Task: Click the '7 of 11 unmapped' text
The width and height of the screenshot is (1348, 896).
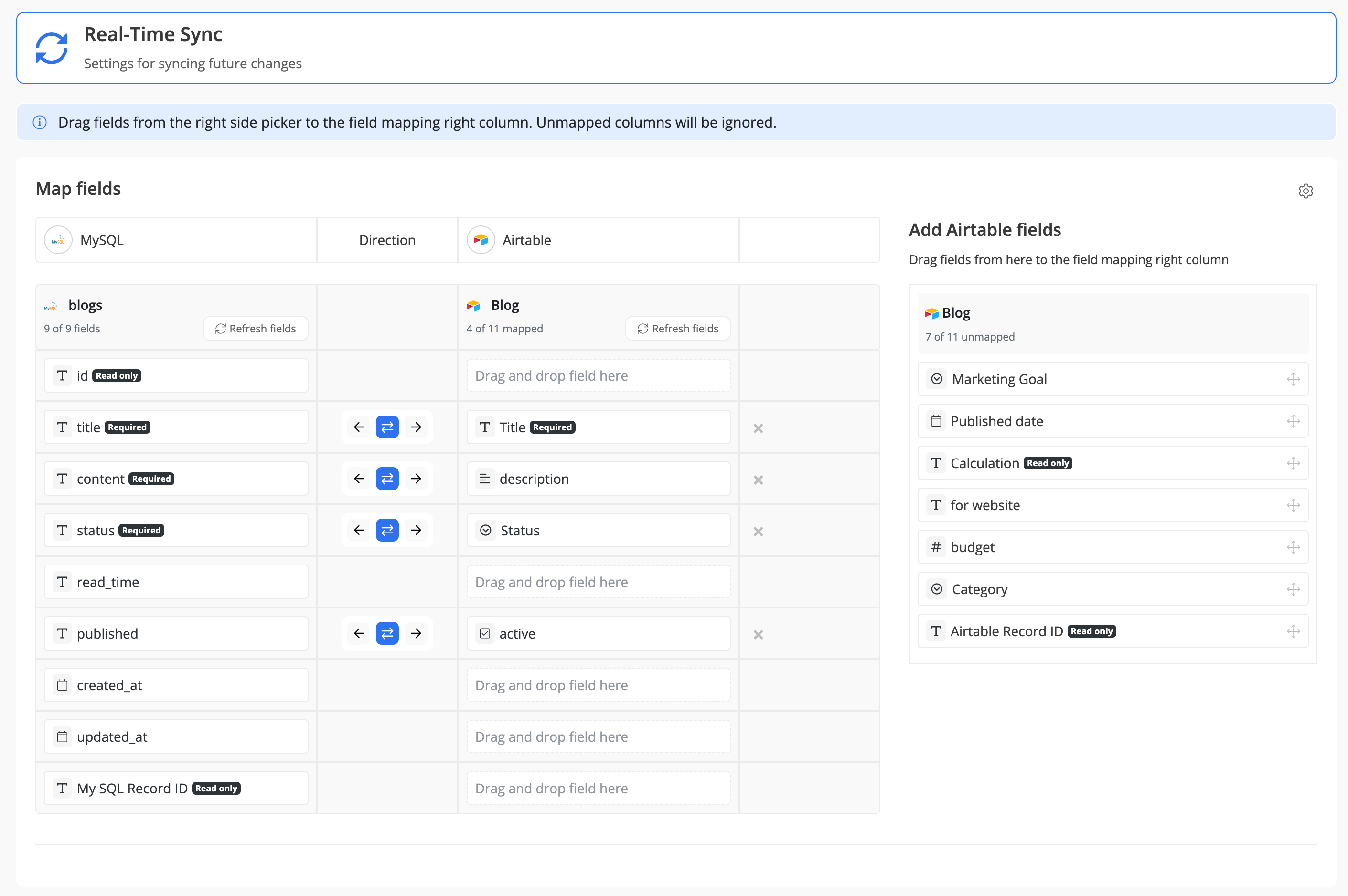Action: tap(970, 337)
